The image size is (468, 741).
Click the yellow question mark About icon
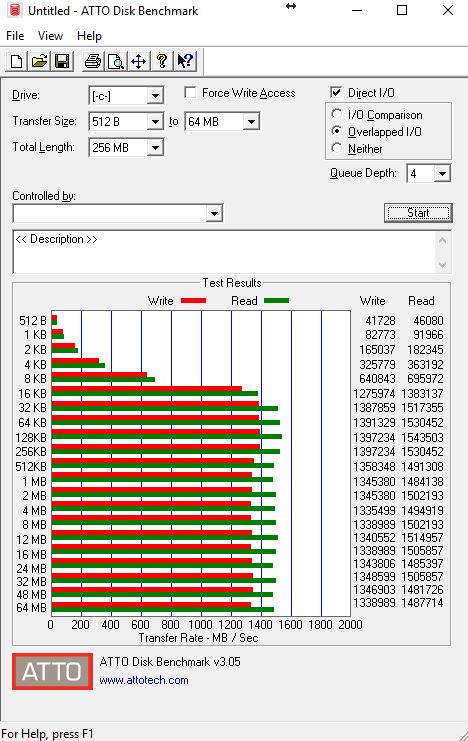coord(162,61)
